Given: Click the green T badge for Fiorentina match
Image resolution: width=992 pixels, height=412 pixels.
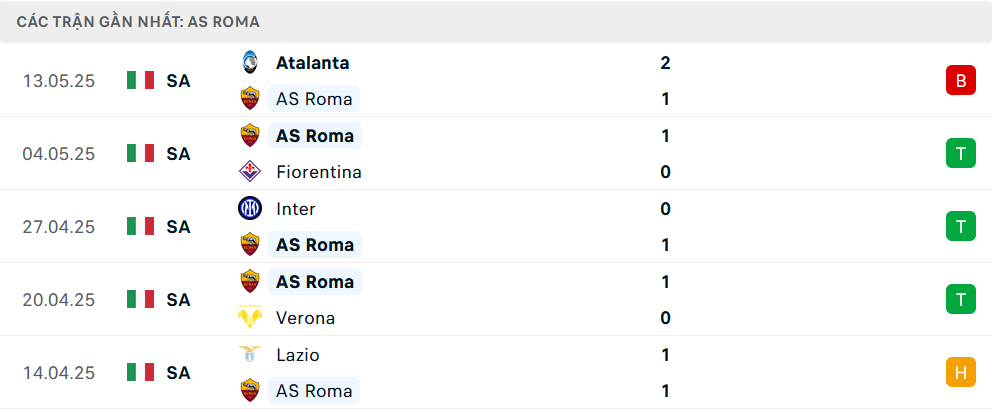Looking at the screenshot, I should (960, 154).
